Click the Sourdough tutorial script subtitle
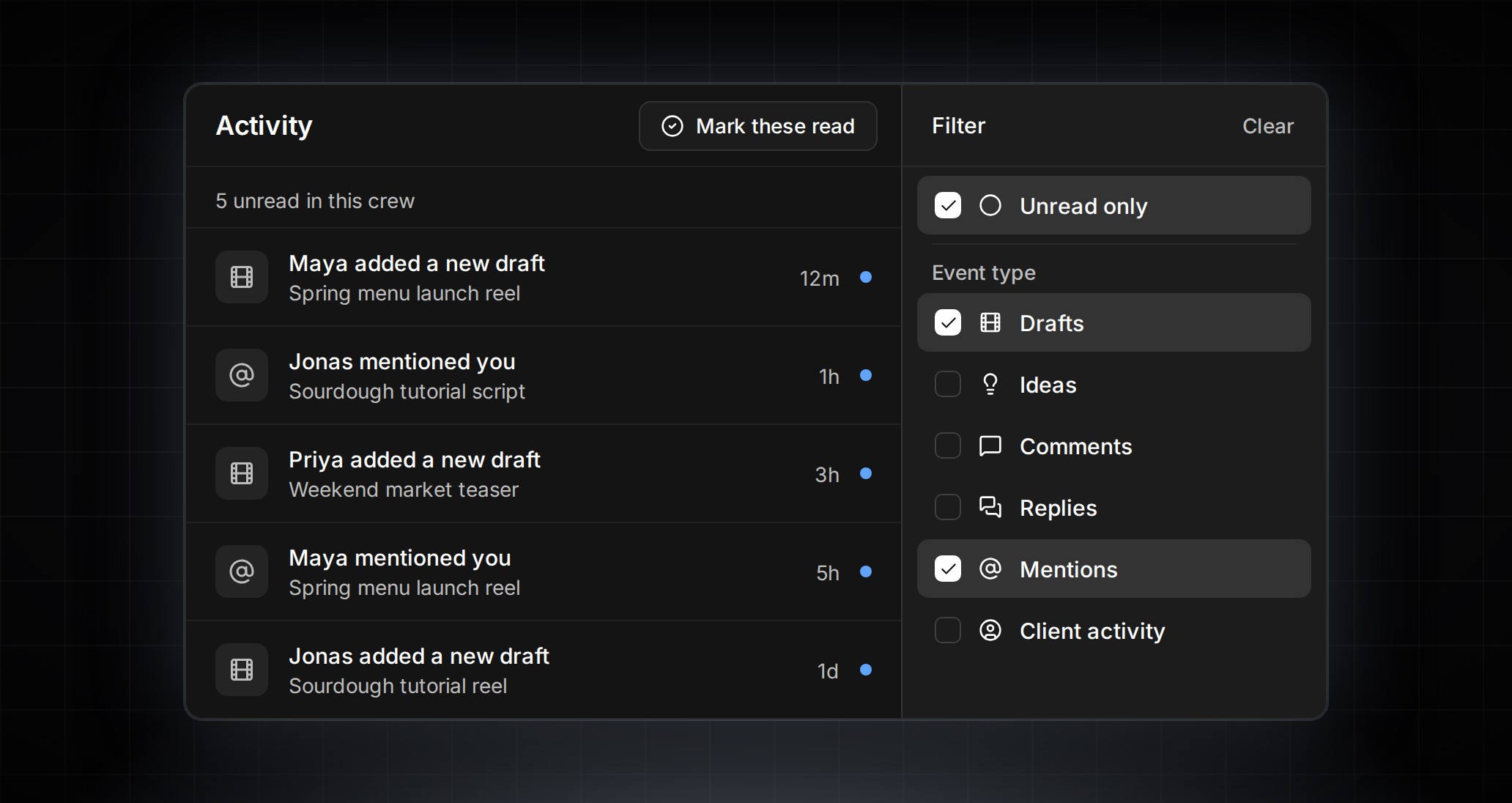 [x=407, y=391]
